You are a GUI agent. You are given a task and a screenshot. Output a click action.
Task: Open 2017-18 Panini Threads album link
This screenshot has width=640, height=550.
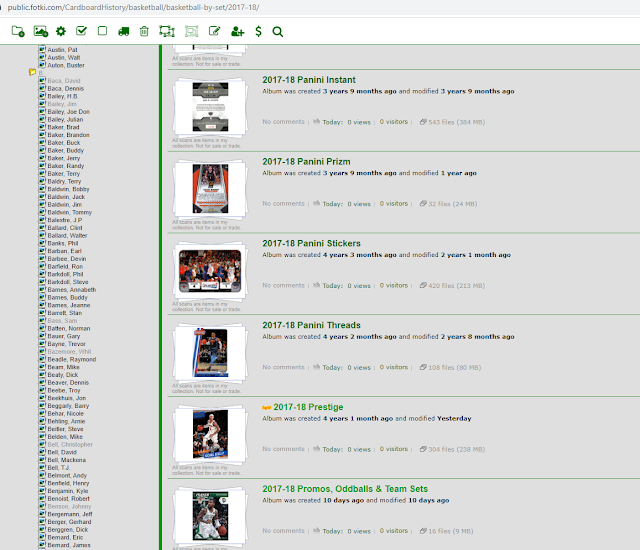(x=311, y=325)
